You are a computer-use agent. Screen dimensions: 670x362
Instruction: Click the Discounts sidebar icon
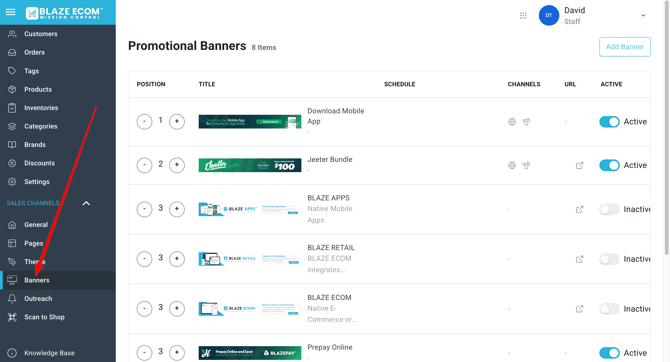[12, 163]
